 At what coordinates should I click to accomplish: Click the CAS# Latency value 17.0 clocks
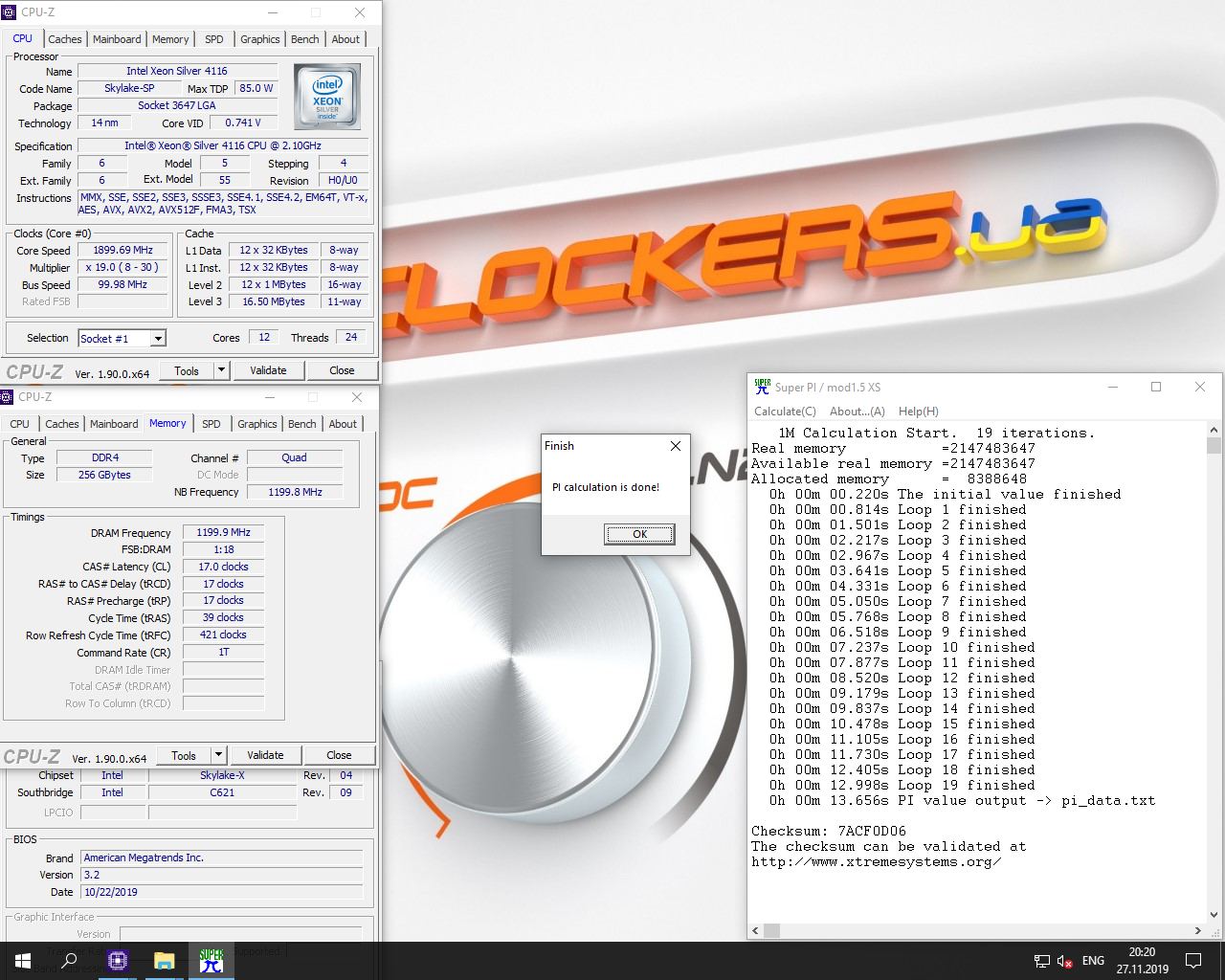click(223, 567)
